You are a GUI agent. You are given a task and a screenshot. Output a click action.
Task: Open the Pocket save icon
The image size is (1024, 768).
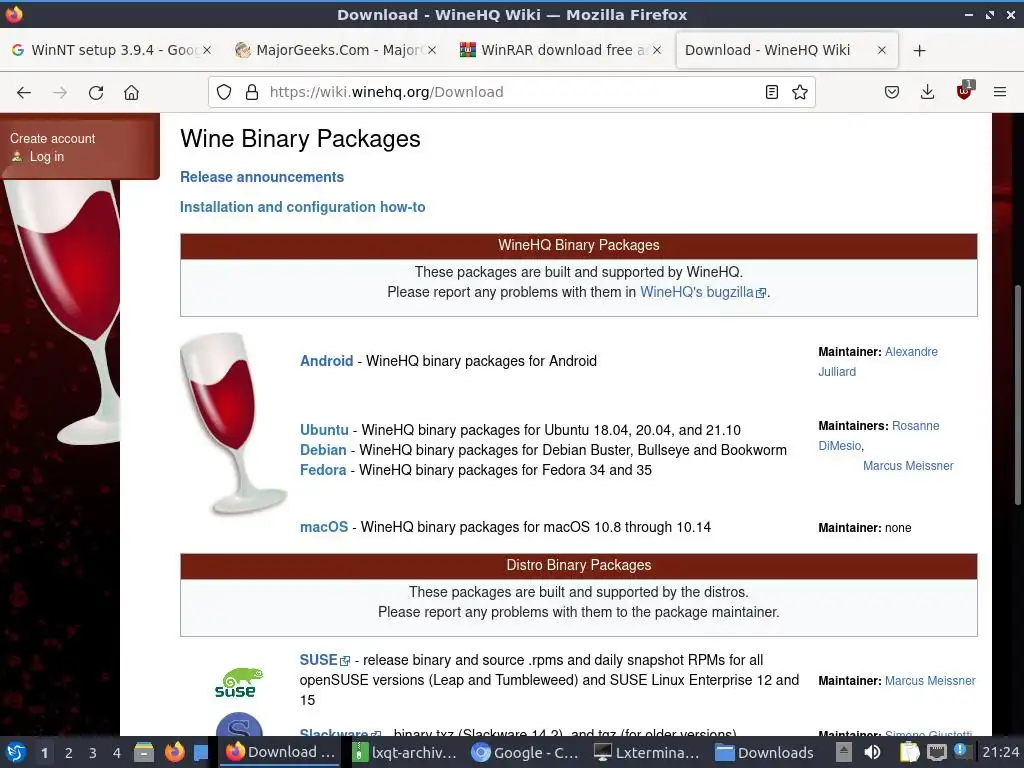(x=891, y=92)
